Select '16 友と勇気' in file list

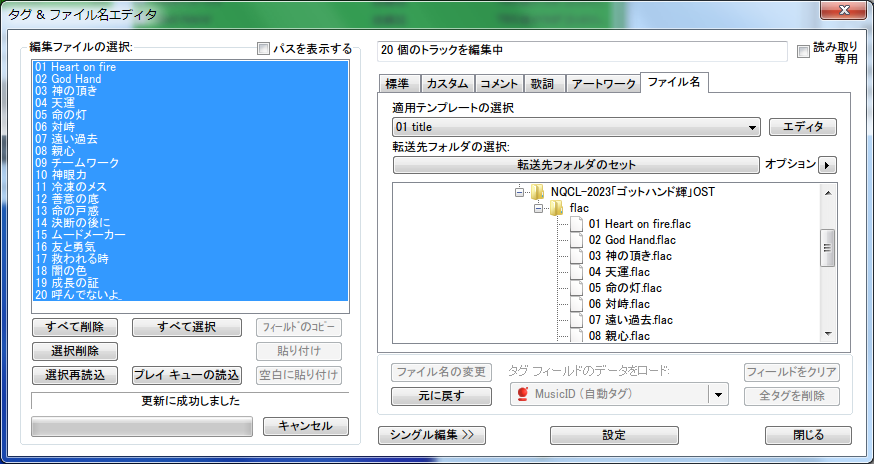pyautogui.click(x=190, y=247)
